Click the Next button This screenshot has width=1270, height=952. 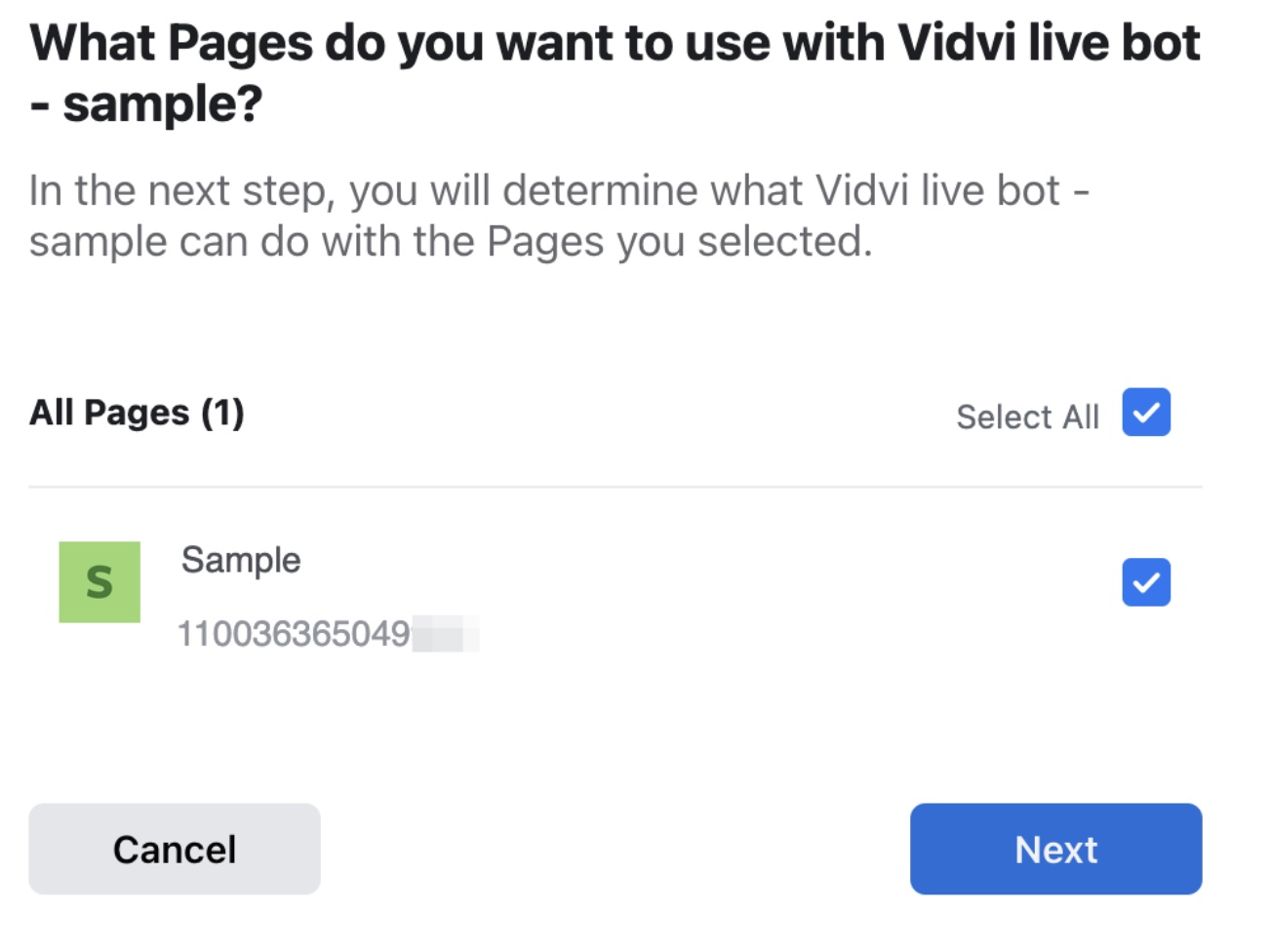[1055, 849]
